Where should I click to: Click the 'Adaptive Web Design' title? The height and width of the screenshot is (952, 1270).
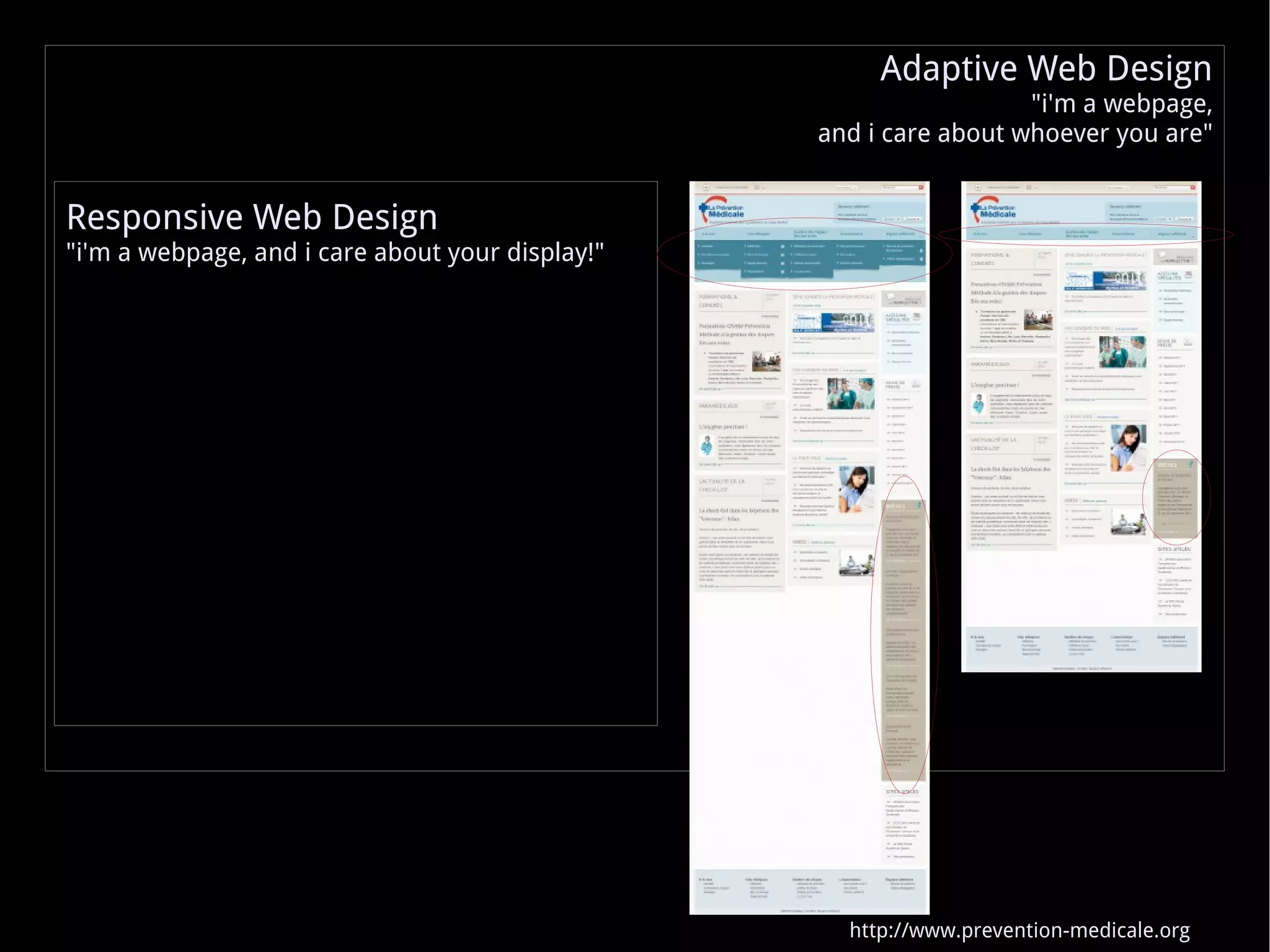point(1046,68)
